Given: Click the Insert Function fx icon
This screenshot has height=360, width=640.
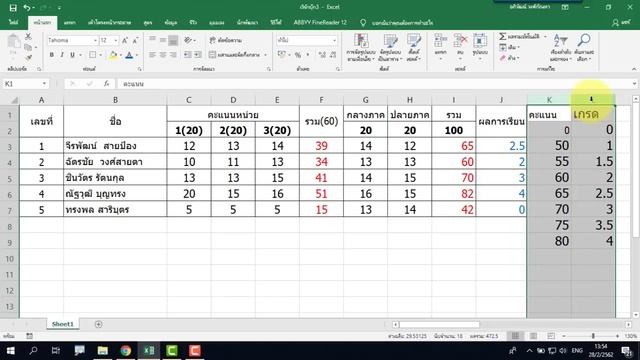Looking at the screenshot, I should tap(106, 84).
